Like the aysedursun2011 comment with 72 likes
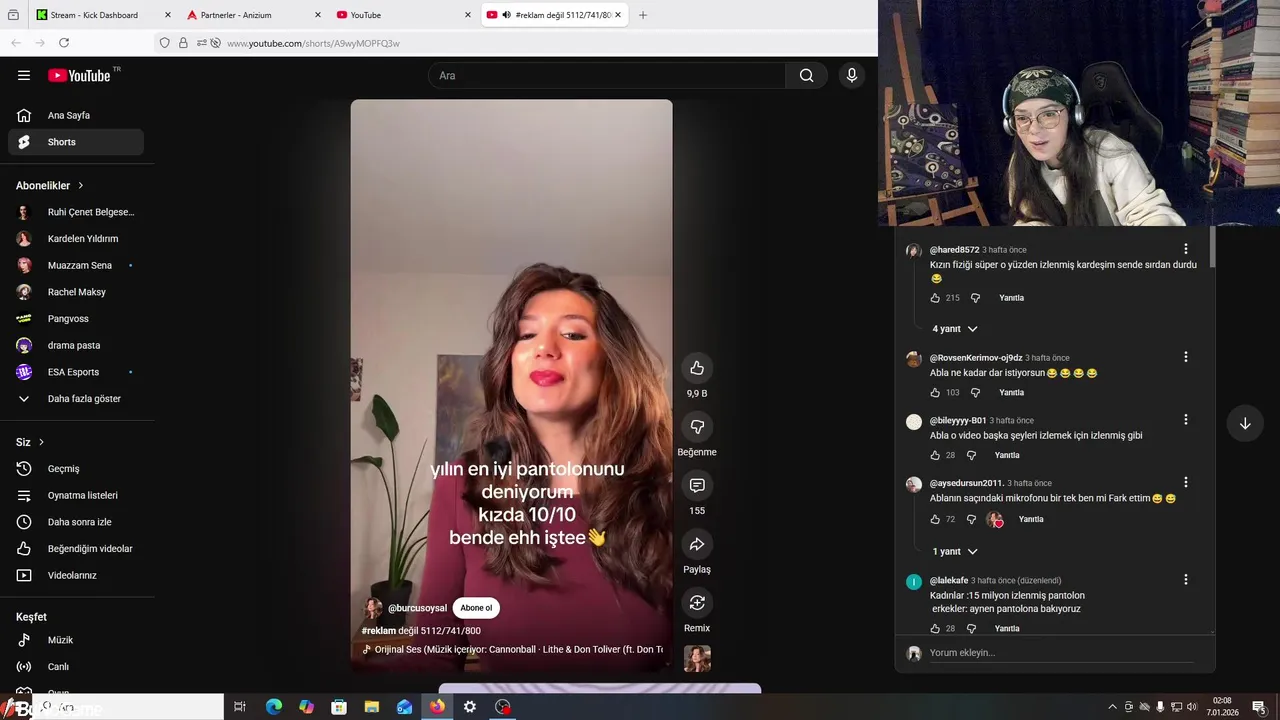 [935, 519]
